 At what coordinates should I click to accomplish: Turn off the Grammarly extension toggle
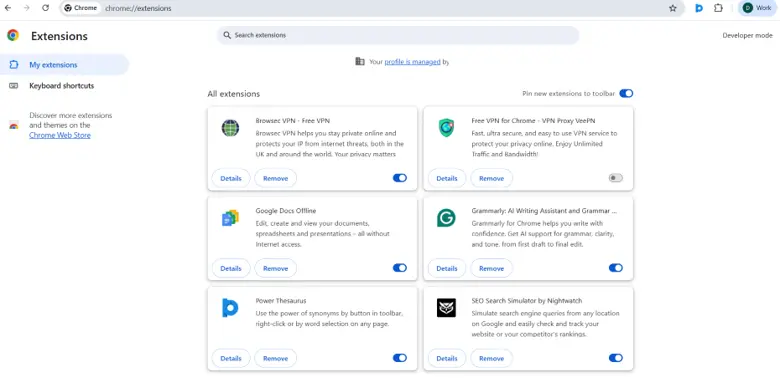(616, 268)
